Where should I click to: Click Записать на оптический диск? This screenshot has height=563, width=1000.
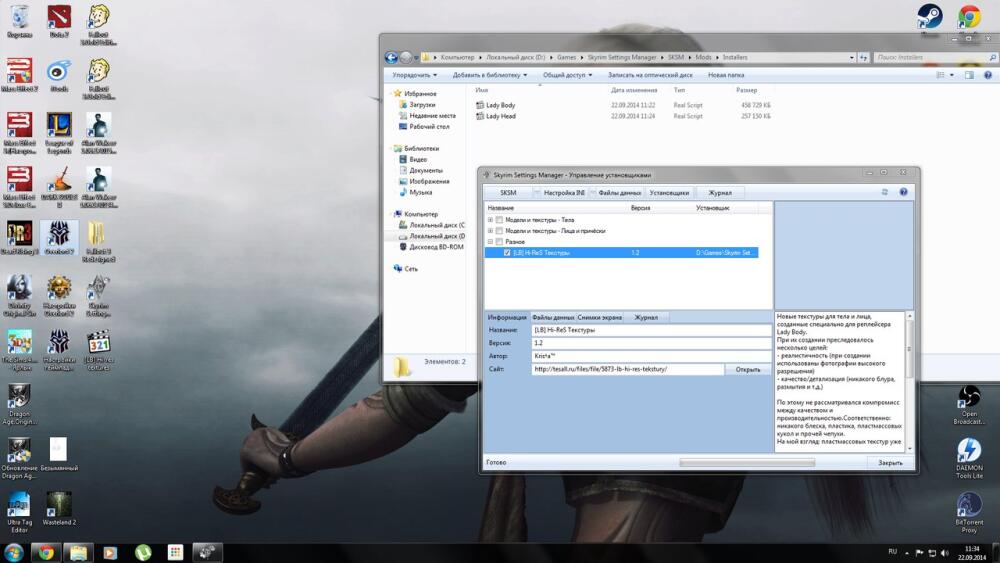click(650, 75)
